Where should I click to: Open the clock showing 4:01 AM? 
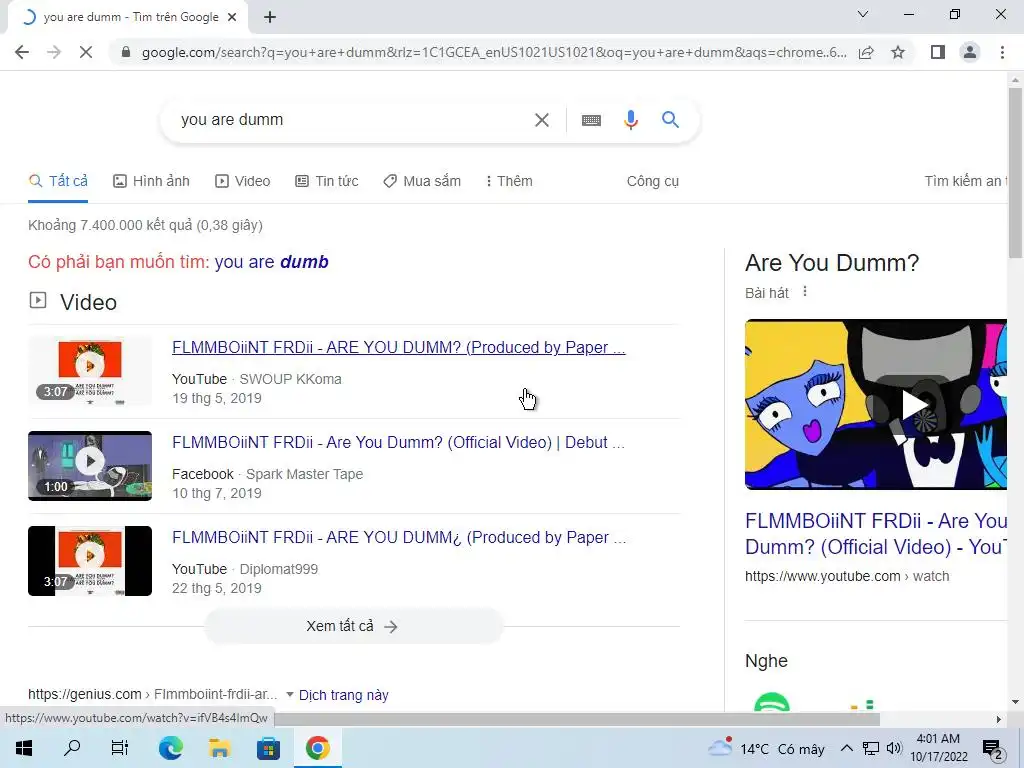tap(938, 748)
